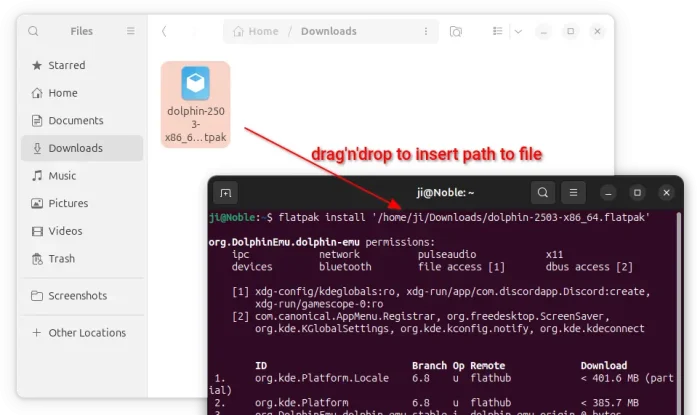Open Pictures folder in sidebar
This screenshot has width=700, height=415.
82,203
